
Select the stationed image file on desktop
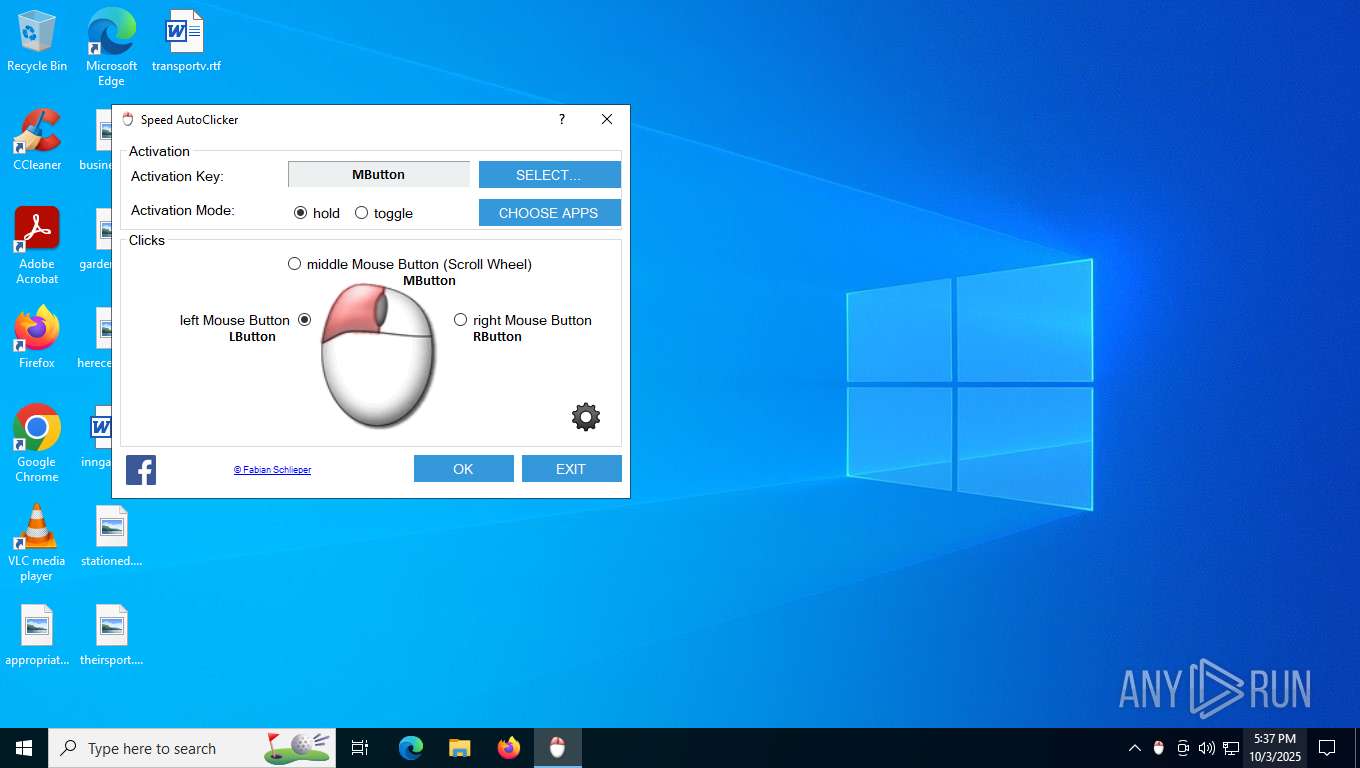(112, 536)
